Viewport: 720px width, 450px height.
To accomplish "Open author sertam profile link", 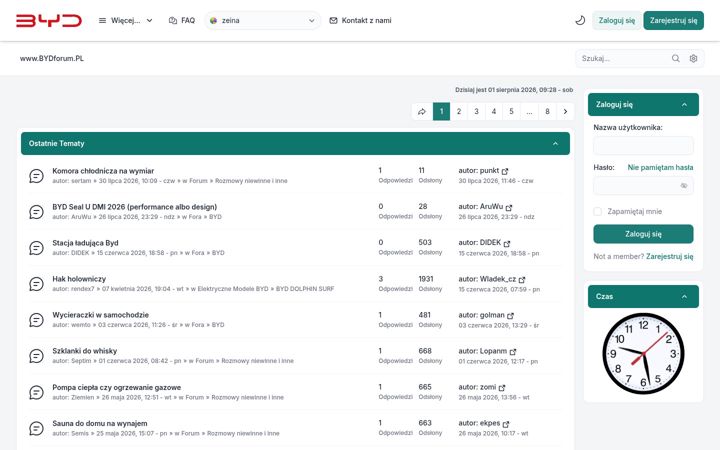I will [81, 181].
